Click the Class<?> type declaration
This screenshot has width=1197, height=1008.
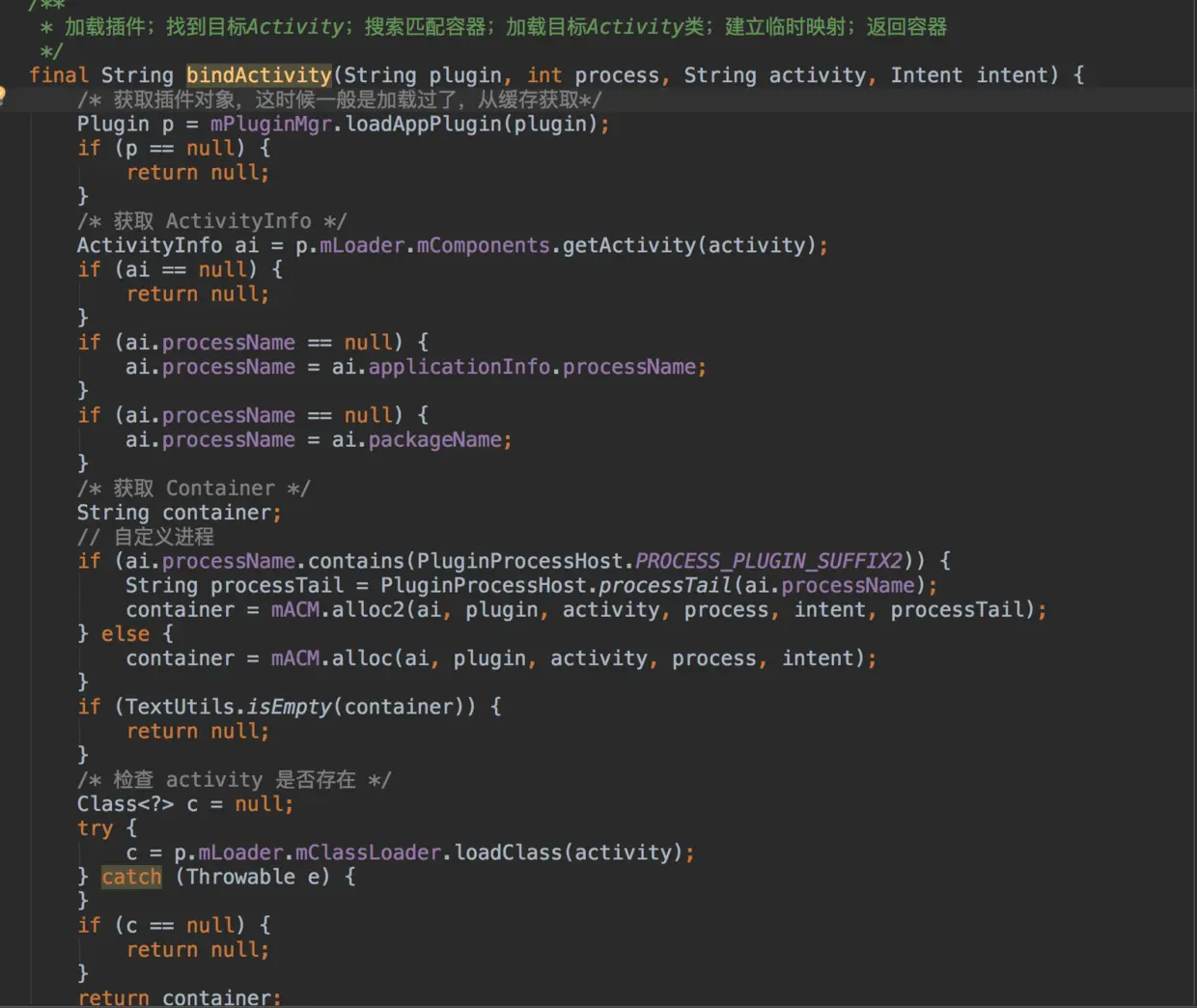[x=125, y=804]
